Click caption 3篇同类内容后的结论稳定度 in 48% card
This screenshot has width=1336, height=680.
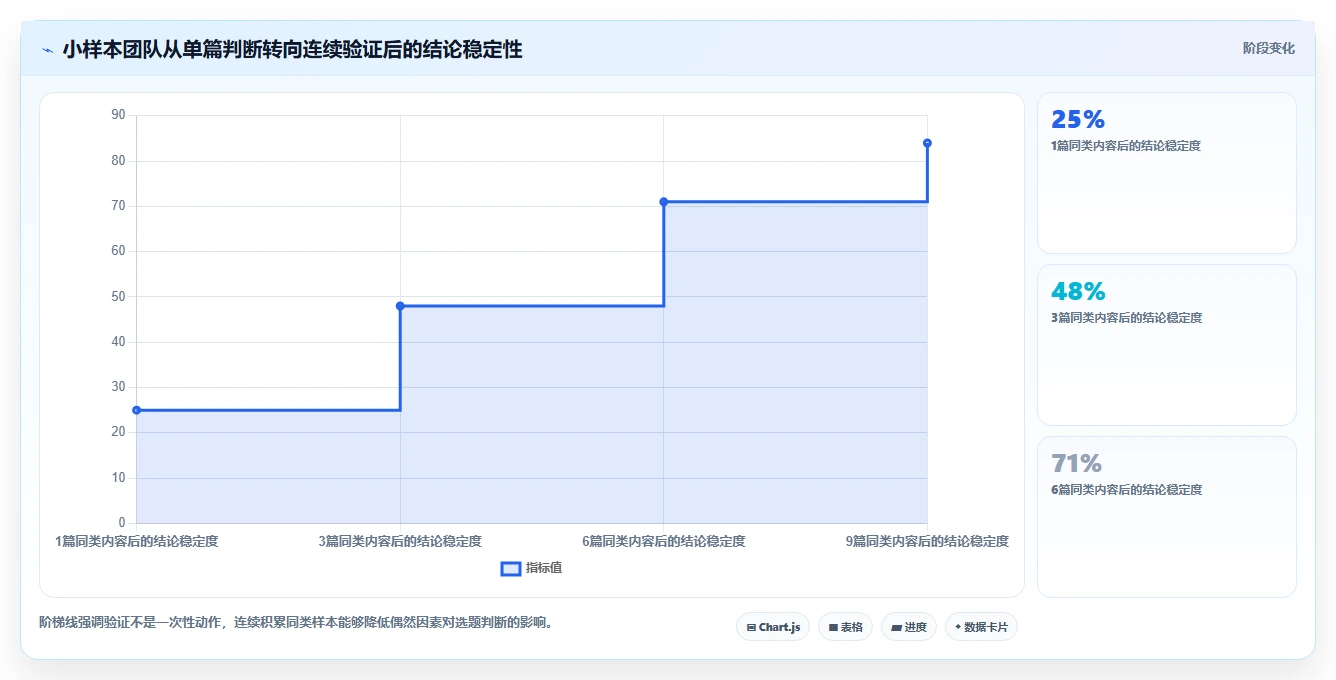[x=1126, y=318]
